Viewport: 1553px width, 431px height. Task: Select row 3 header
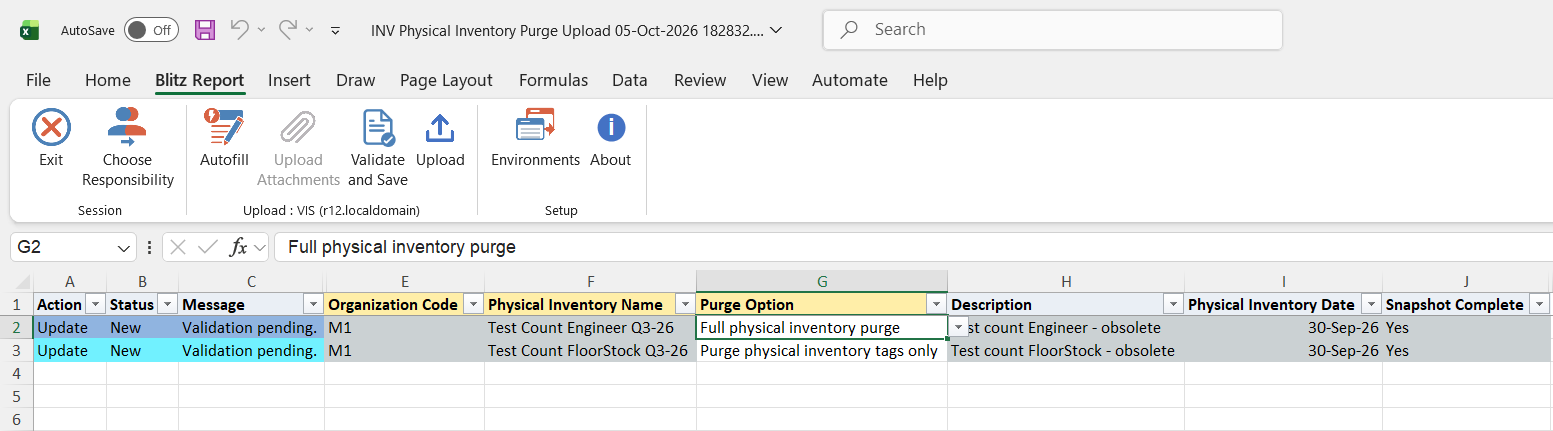17,351
